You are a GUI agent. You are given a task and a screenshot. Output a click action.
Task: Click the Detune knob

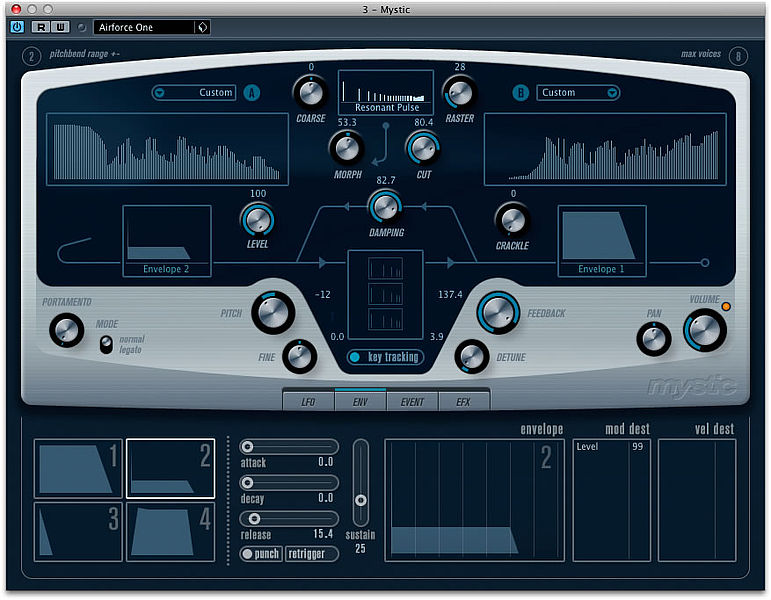[472, 356]
